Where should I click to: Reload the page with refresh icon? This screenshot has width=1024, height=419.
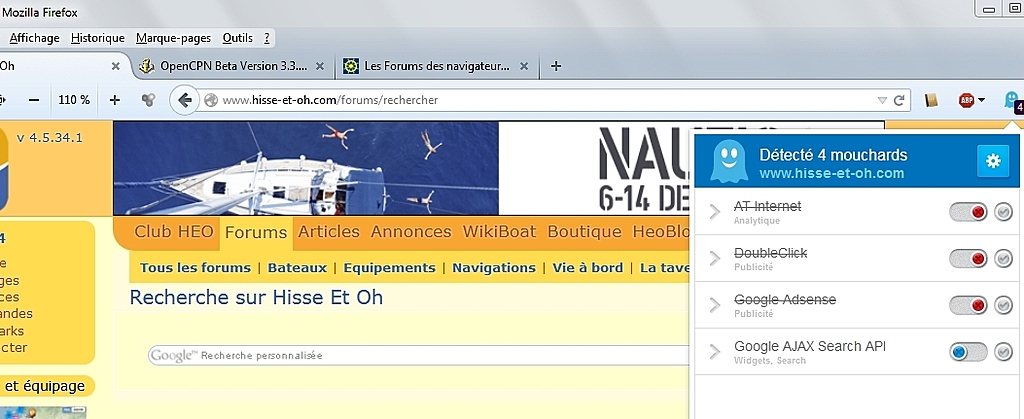click(899, 101)
